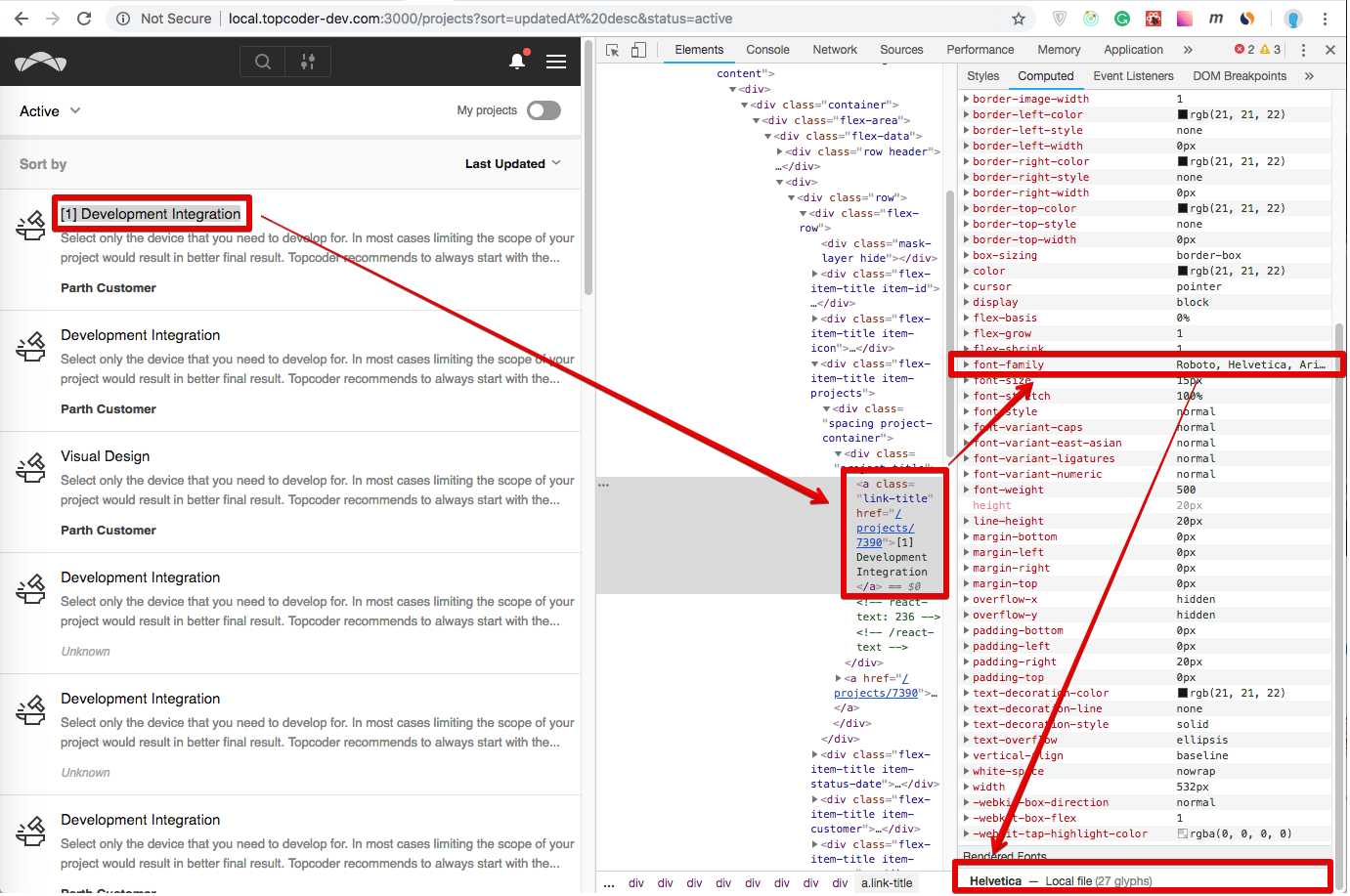Expand the div class="row header" node
This screenshot has width=1350, height=896.
(x=779, y=151)
